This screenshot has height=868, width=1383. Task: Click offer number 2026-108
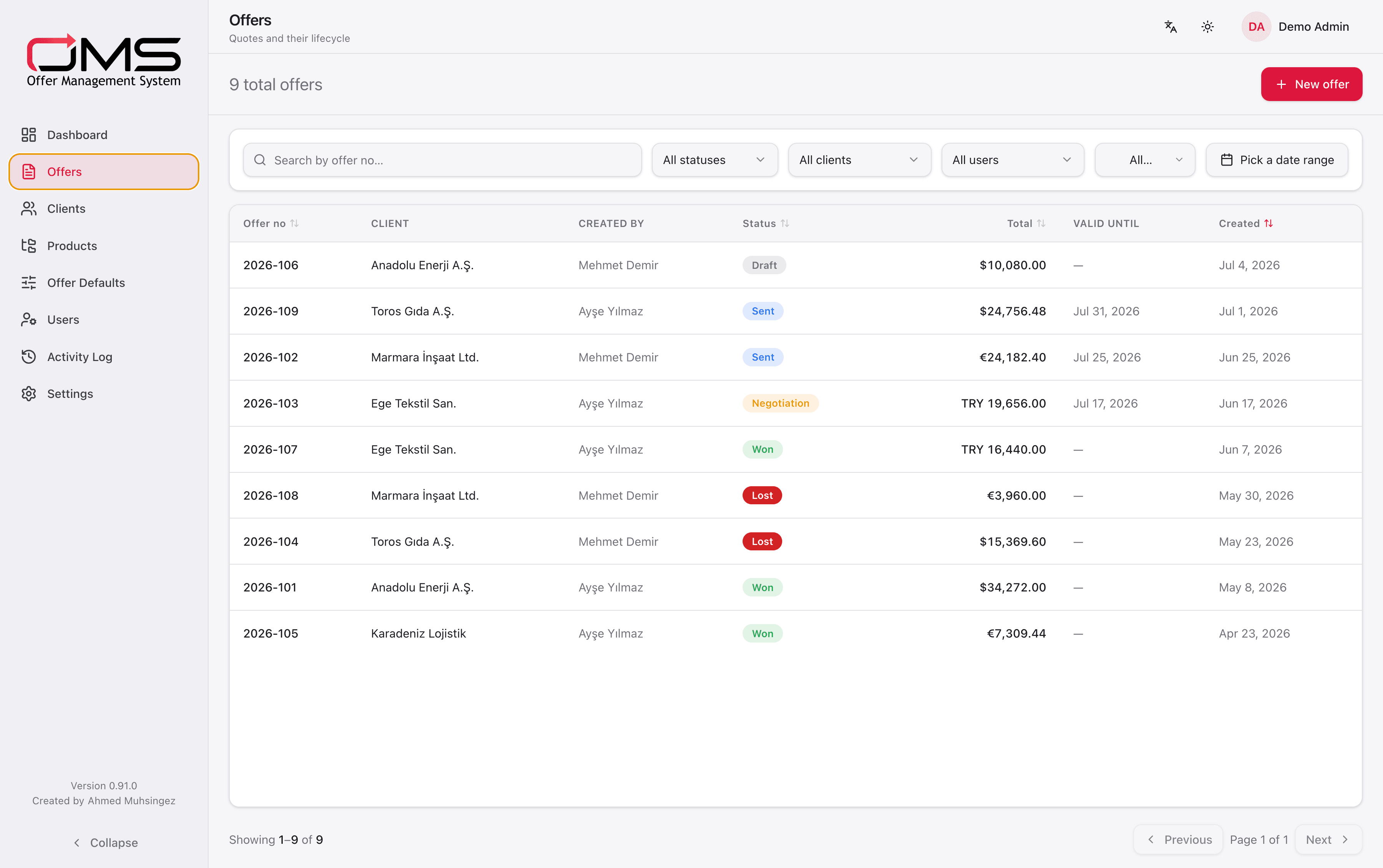270,495
